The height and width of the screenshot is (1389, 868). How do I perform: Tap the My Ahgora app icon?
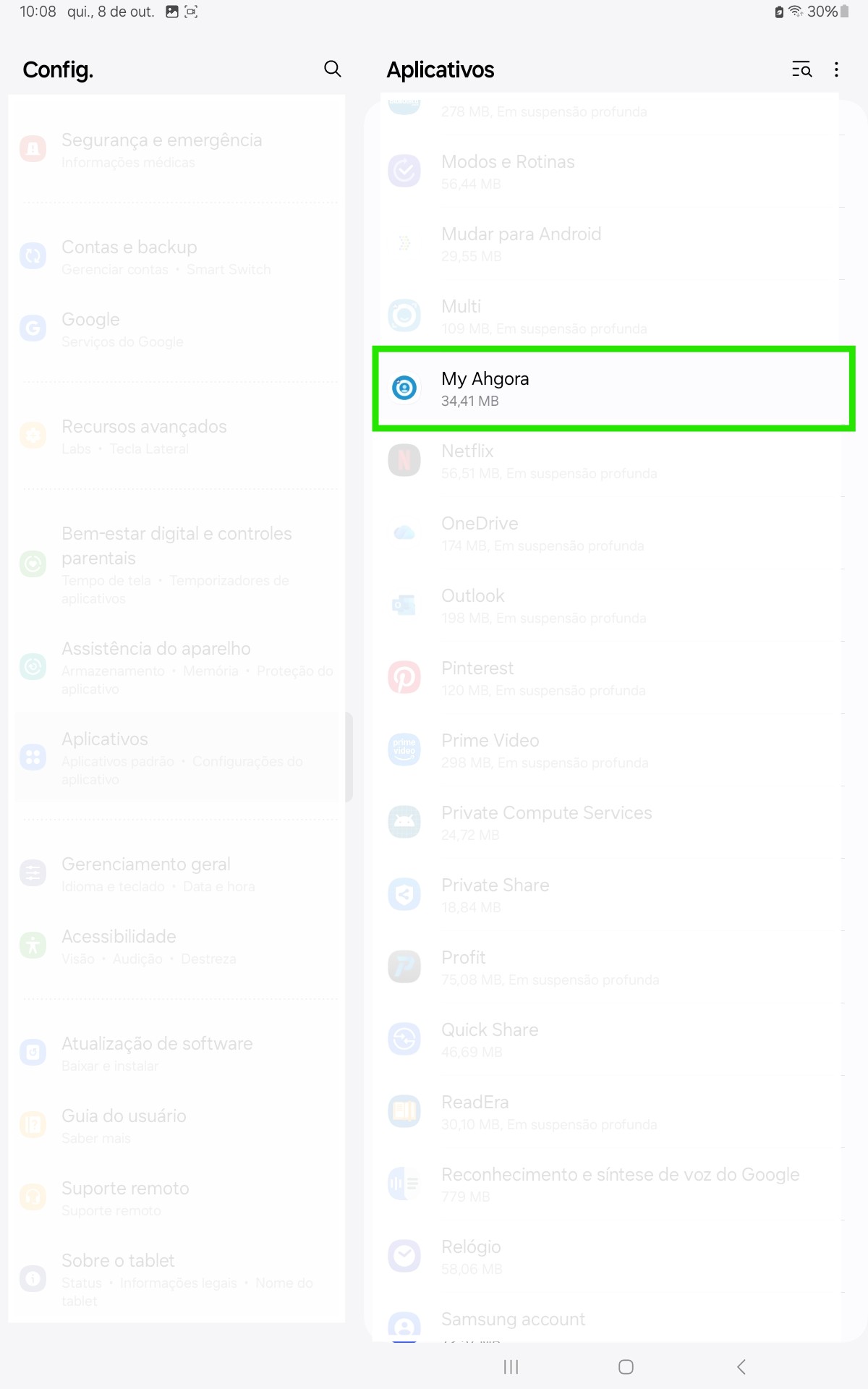tap(404, 388)
